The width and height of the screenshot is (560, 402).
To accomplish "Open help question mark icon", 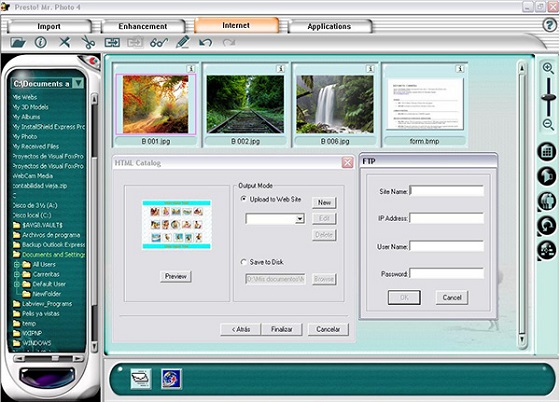I will [x=550, y=25].
